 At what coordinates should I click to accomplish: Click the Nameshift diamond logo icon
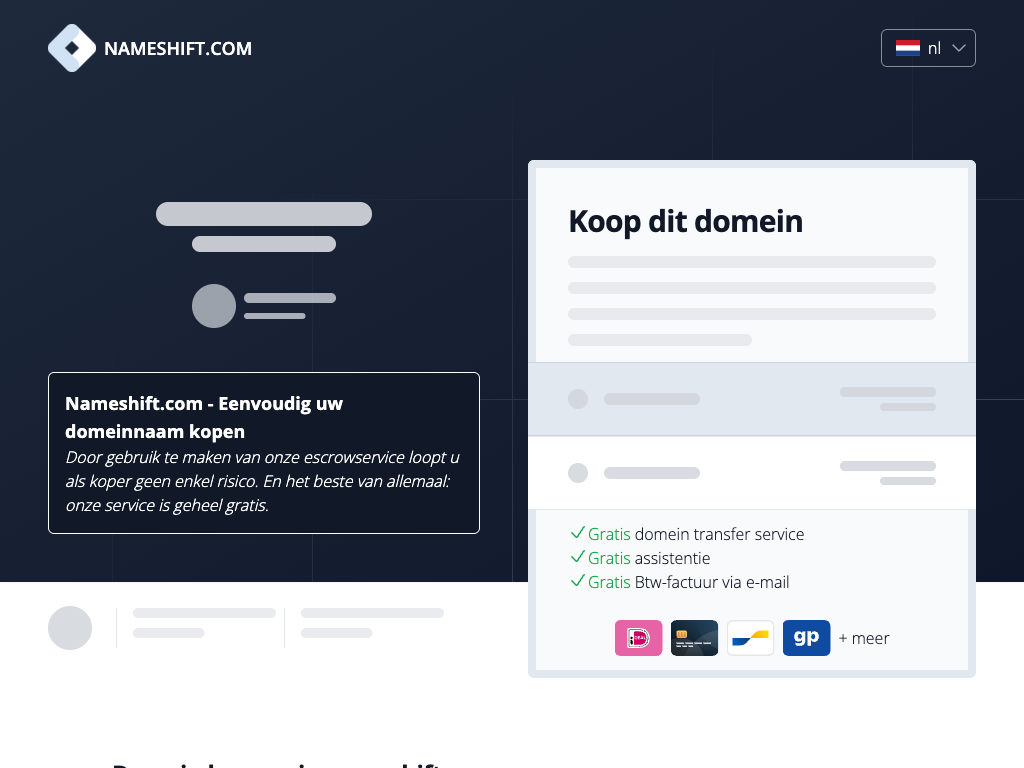pyautogui.click(x=72, y=48)
